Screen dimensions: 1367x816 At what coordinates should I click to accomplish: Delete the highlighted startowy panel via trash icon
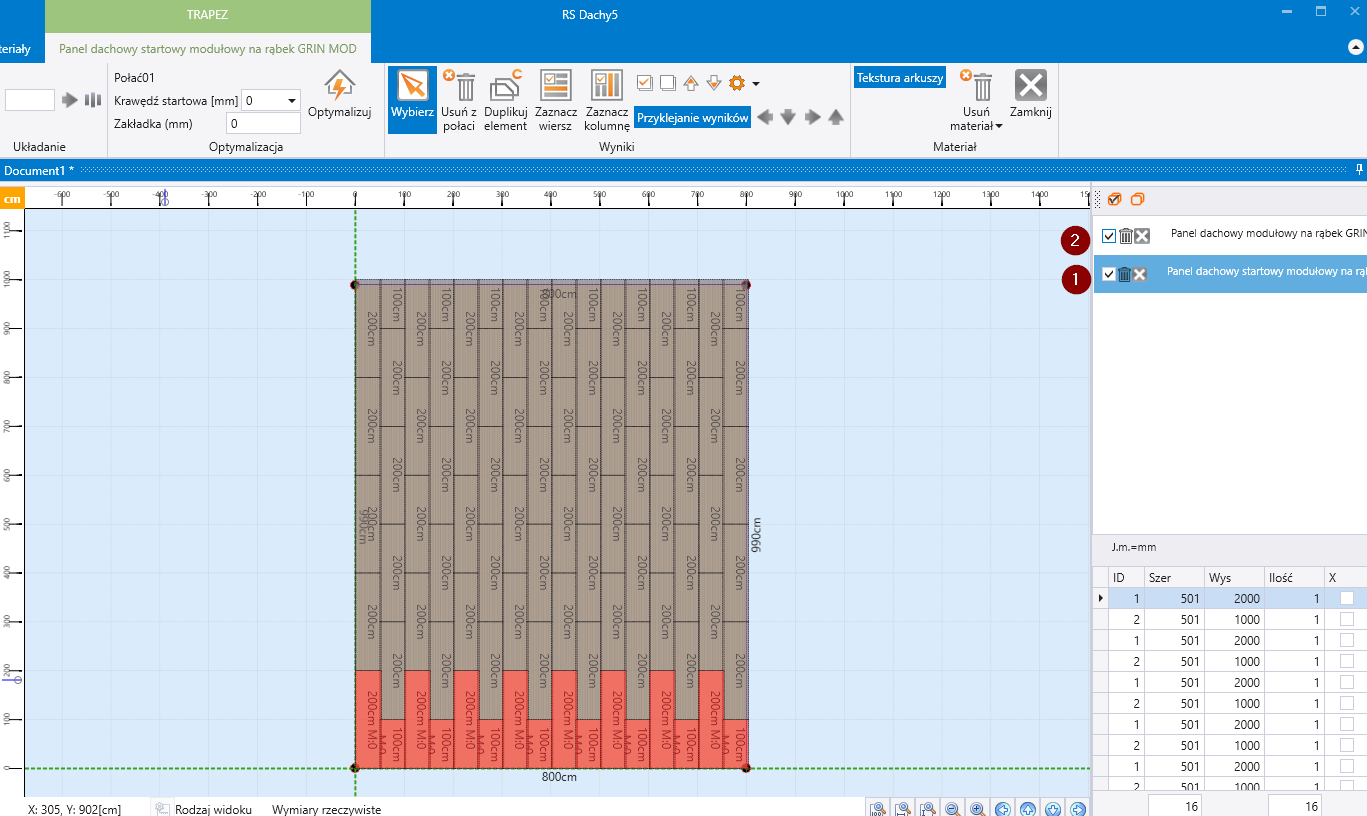coord(1125,275)
